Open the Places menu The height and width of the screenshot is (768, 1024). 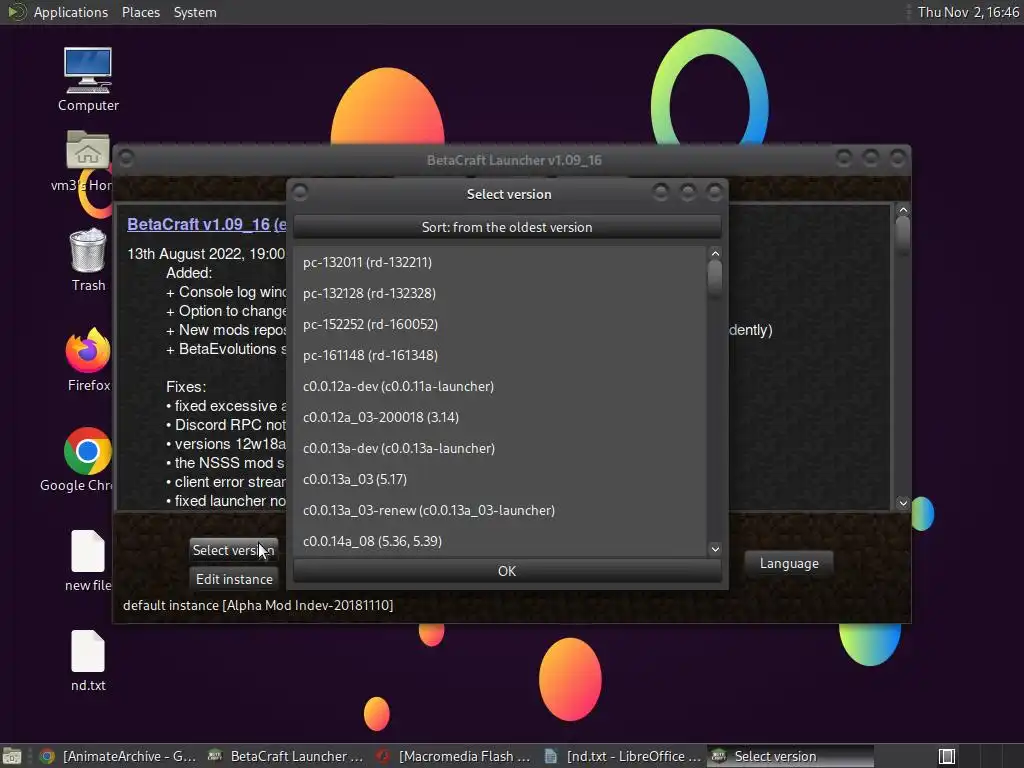pyautogui.click(x=140, y=12)
